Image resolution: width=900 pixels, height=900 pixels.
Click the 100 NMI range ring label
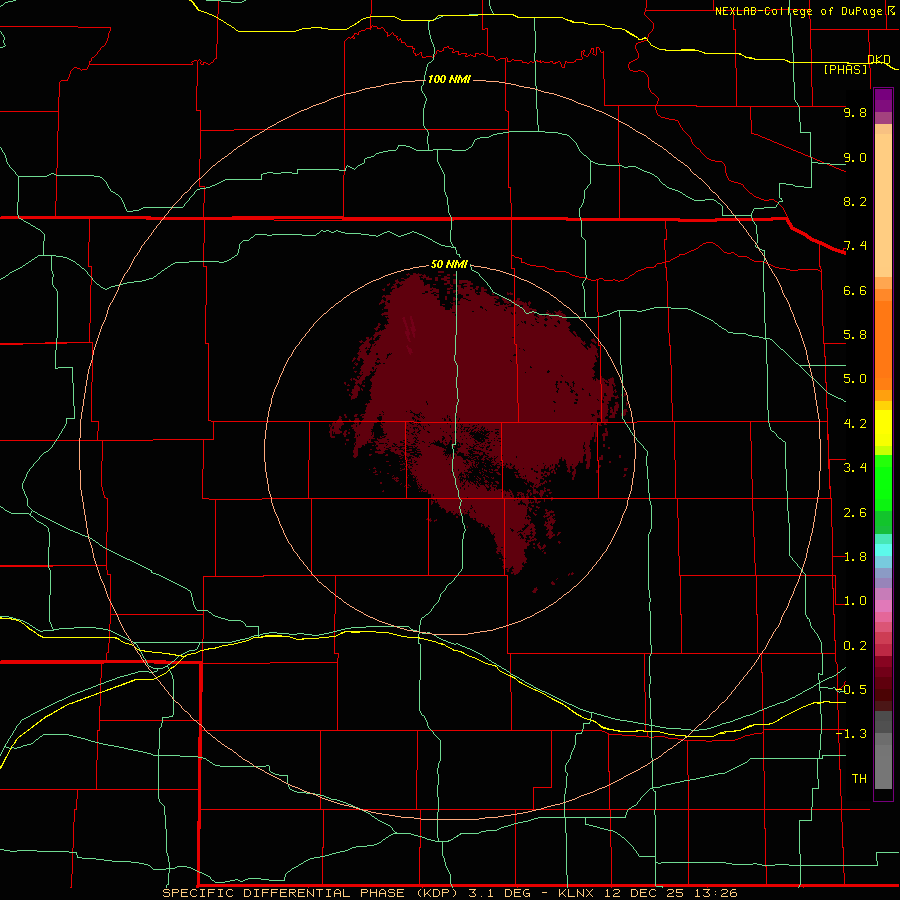point(449,79)
